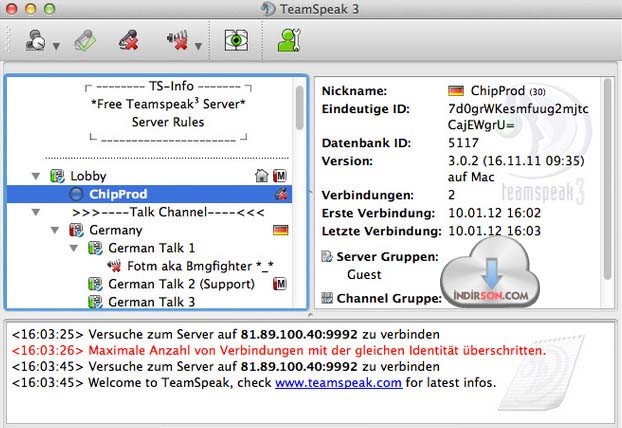
Task: Open dropdown arrow beside mute speakers icon
Action: pyautogui.click(x=198, y=46)
